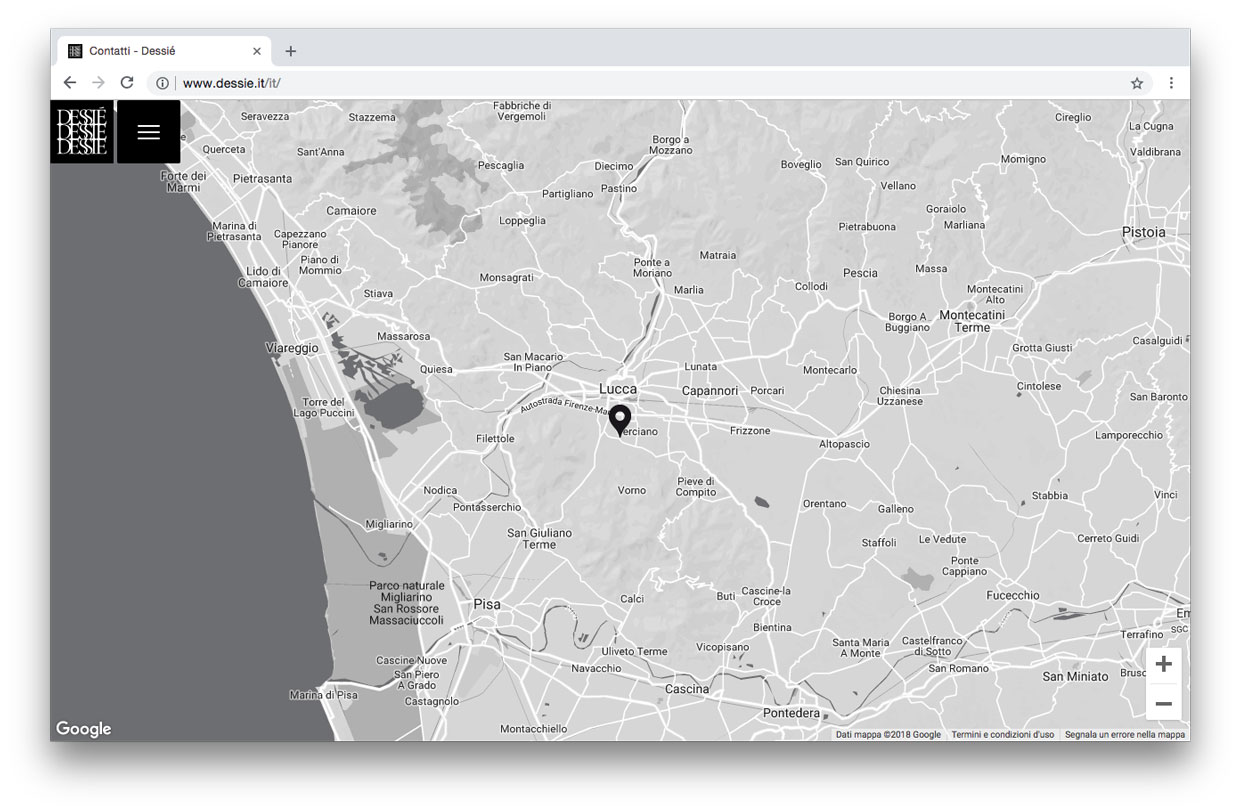
Task: Click the Parco naturale Migliarino label
Action: (406, 603)
